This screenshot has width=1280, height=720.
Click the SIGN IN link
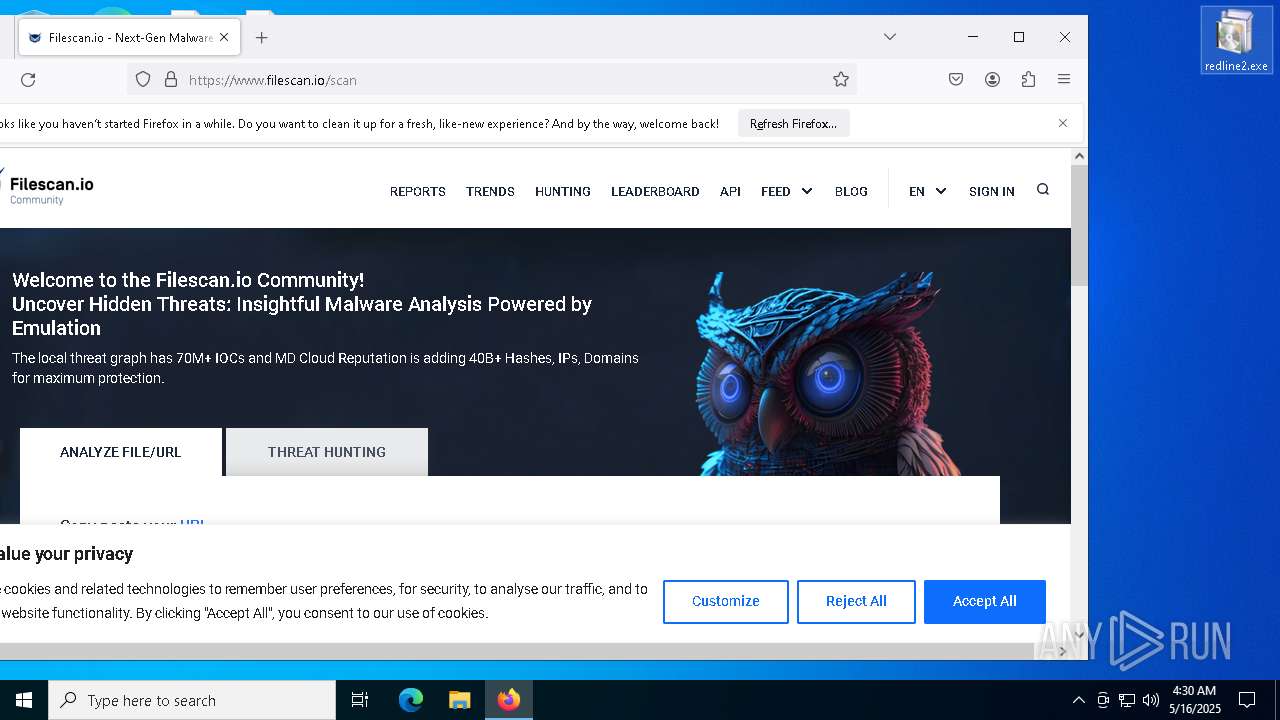991,191
